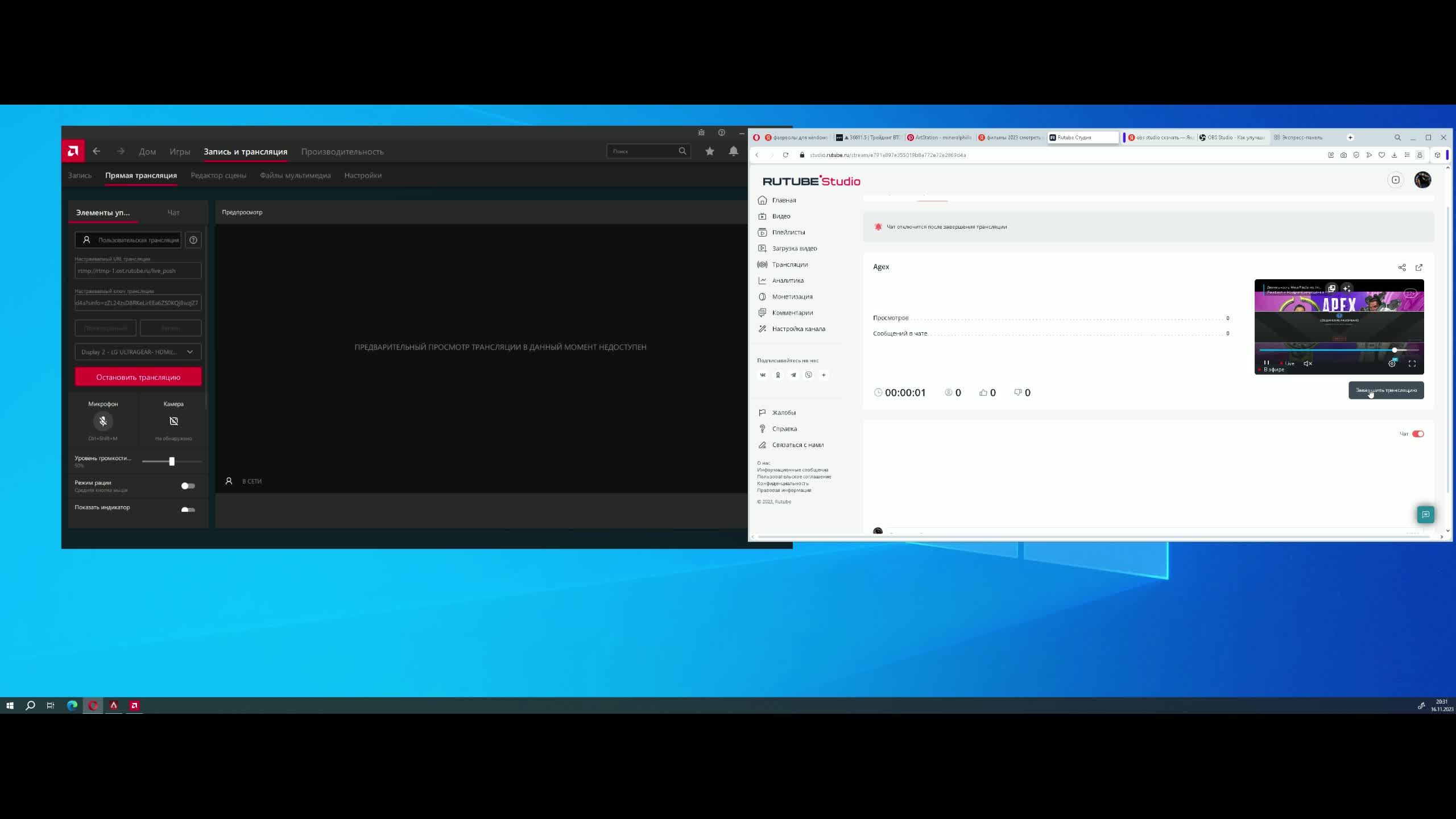
Task: Adjust the Уровень громкости slider handle
Action: pos(172,461)
